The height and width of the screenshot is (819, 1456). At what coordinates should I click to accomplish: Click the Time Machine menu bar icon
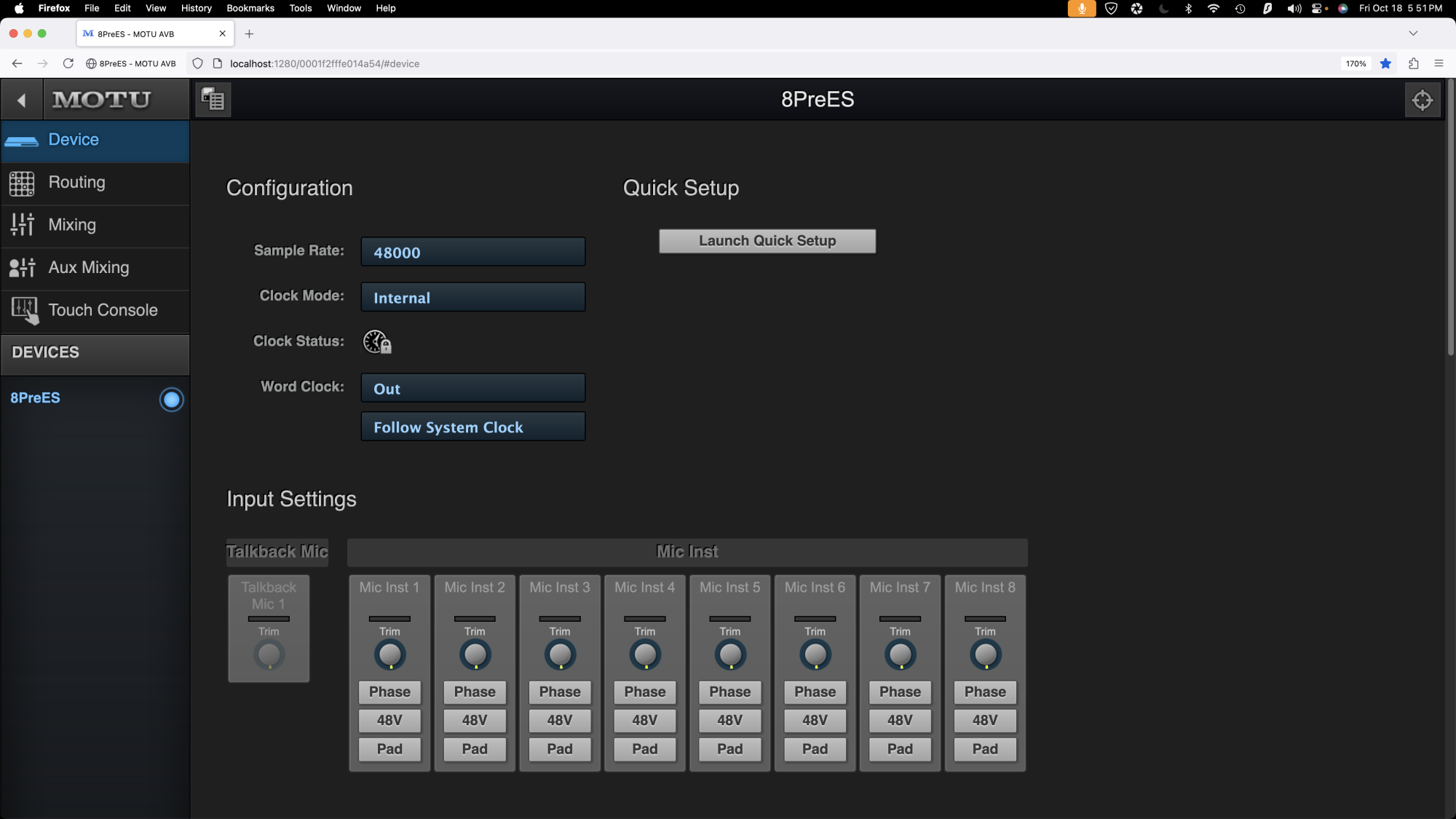coord(1240,8)
